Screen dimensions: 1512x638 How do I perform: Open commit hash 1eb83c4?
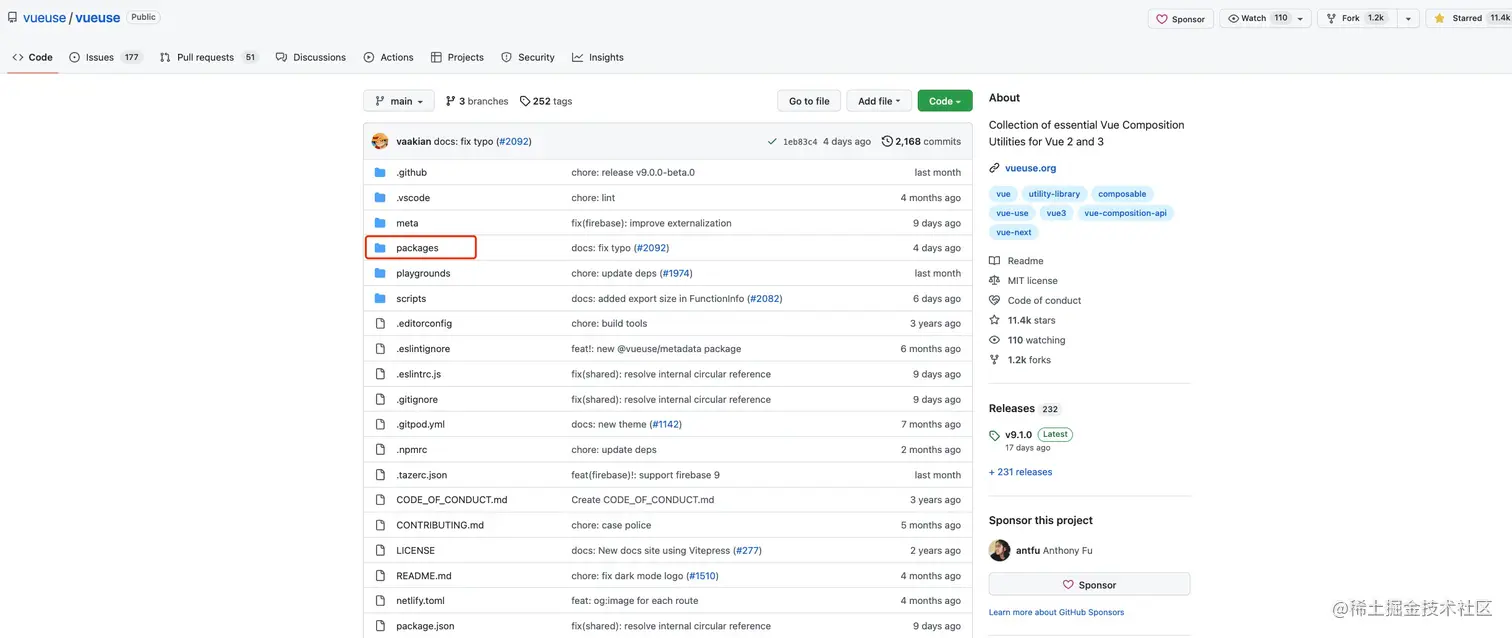800,142
